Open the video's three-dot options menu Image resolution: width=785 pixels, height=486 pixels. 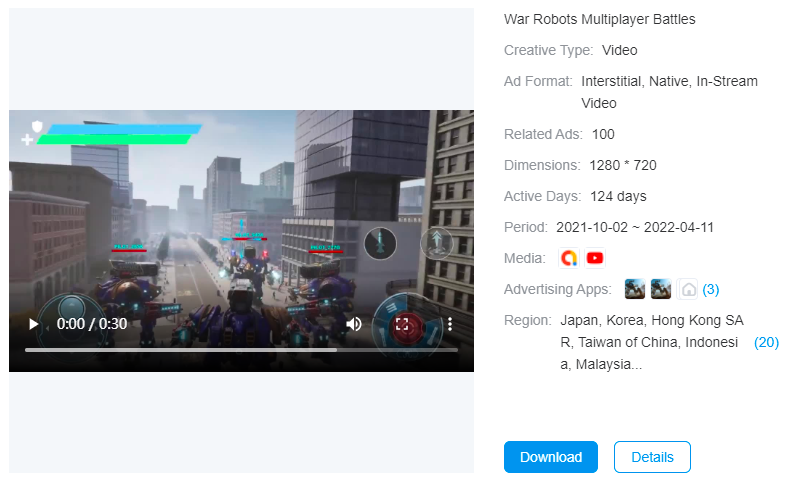coord(450,324)
